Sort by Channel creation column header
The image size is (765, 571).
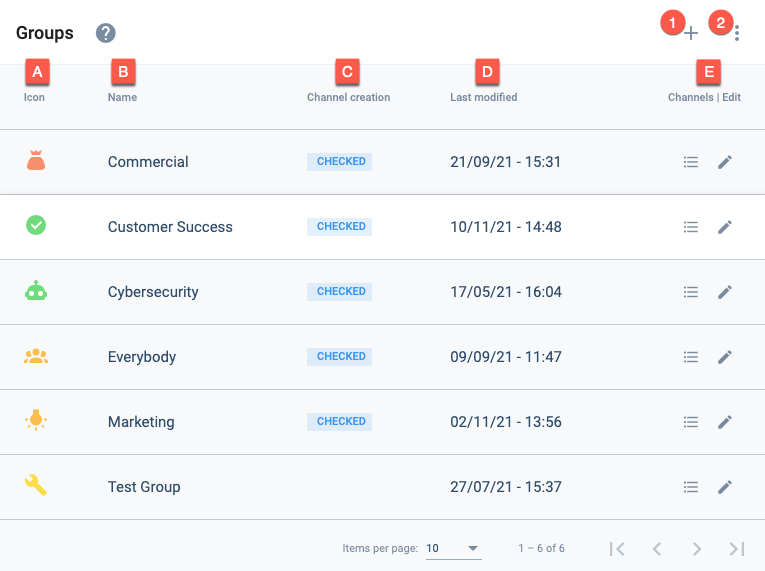(x=348, y=97)
